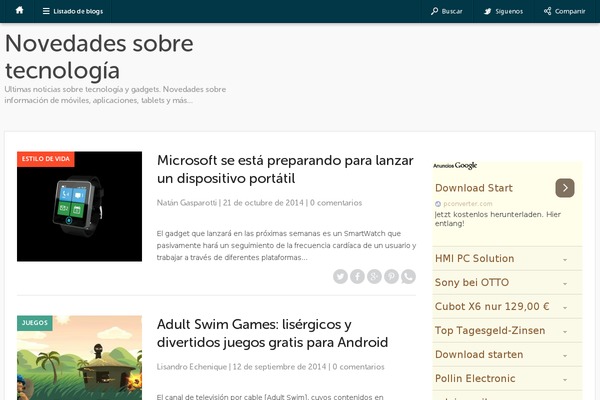This screenshot has height=400, width=600.
Task: Click the Microsoft article's SmartWatch excerpt
Action: pos(286,245)
